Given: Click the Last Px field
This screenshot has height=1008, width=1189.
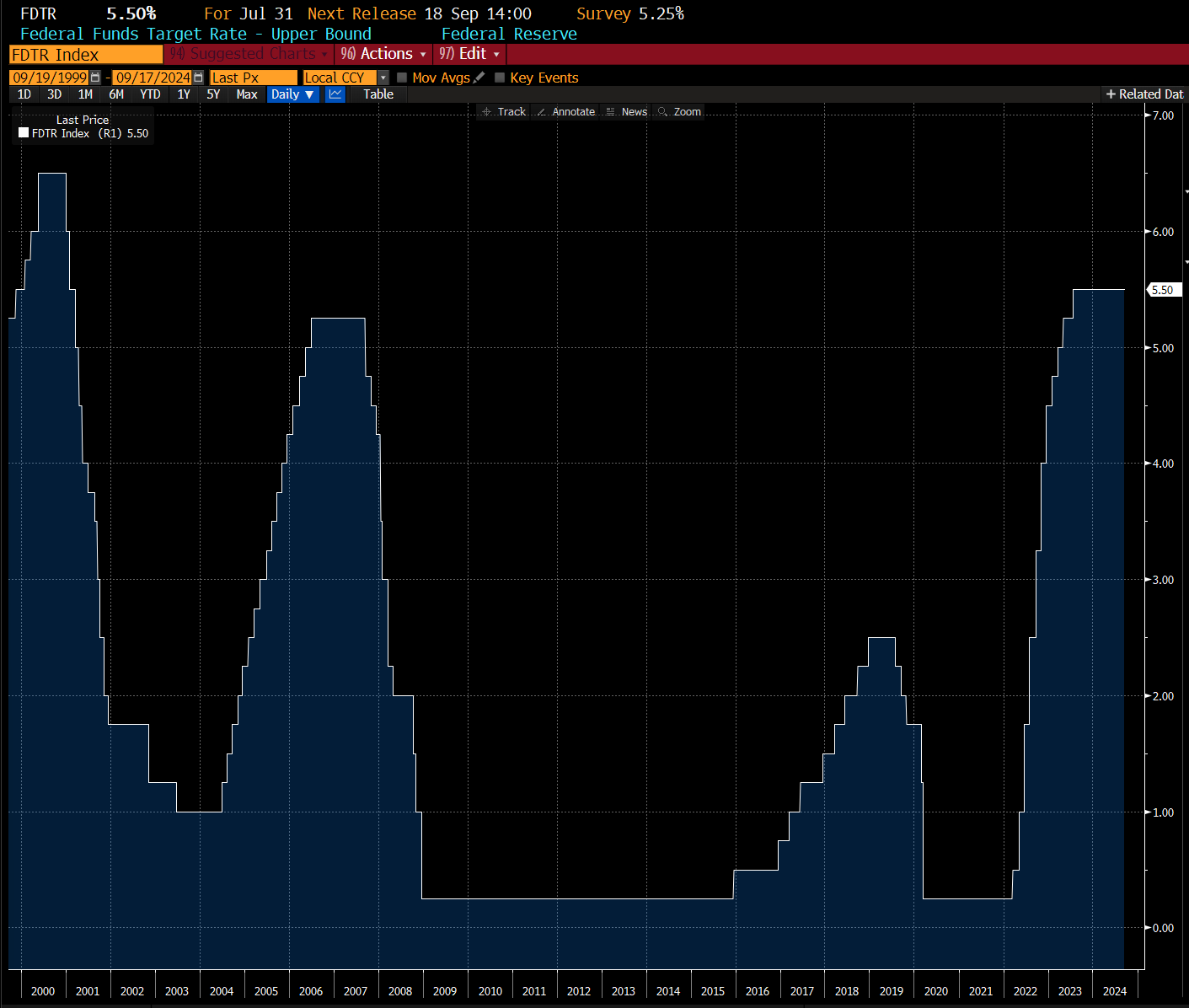Looking at the screenshot, I should 254,78.
